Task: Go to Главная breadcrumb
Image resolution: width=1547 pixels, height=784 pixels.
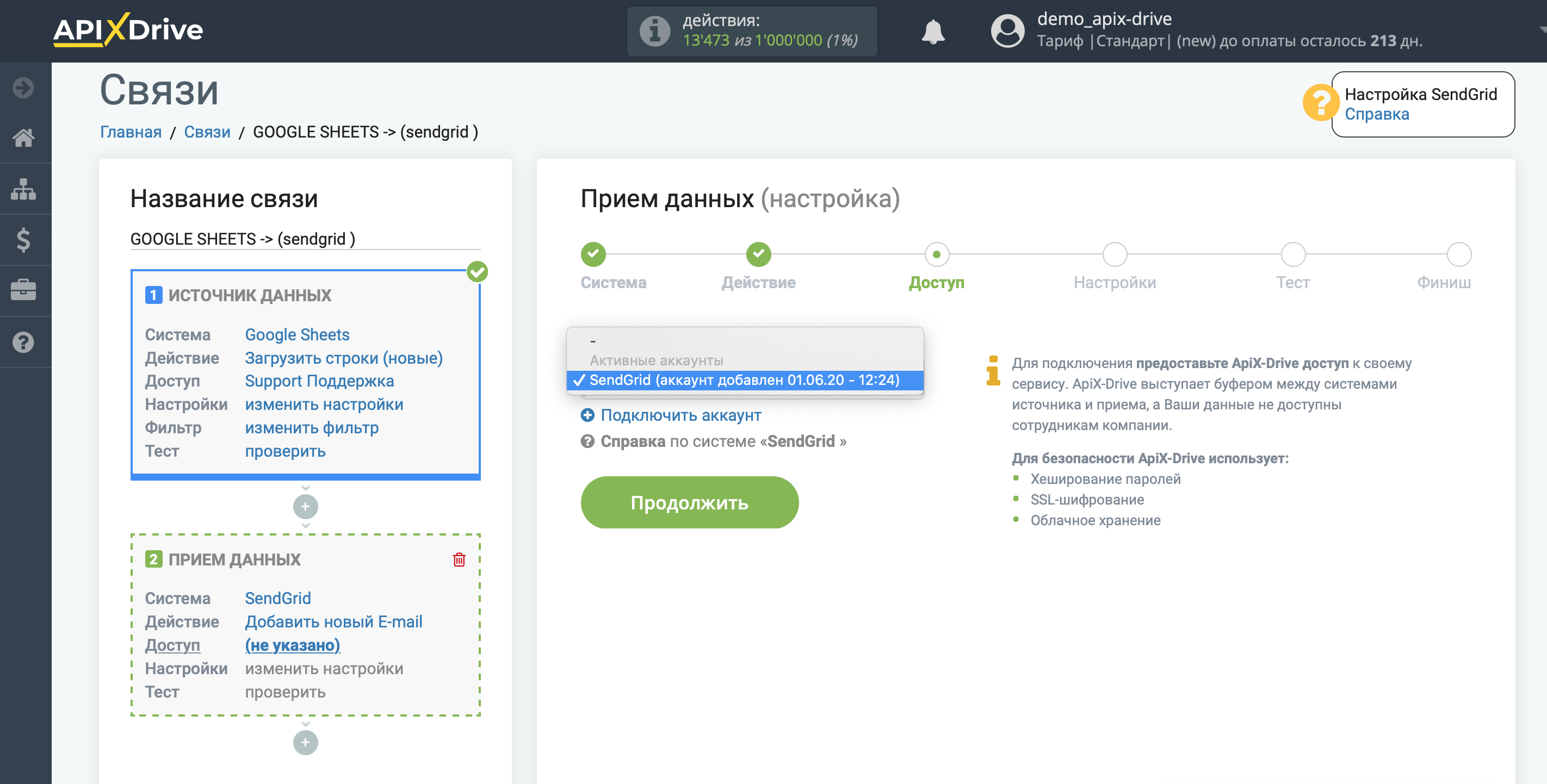Action: click(x=131, y=132)
